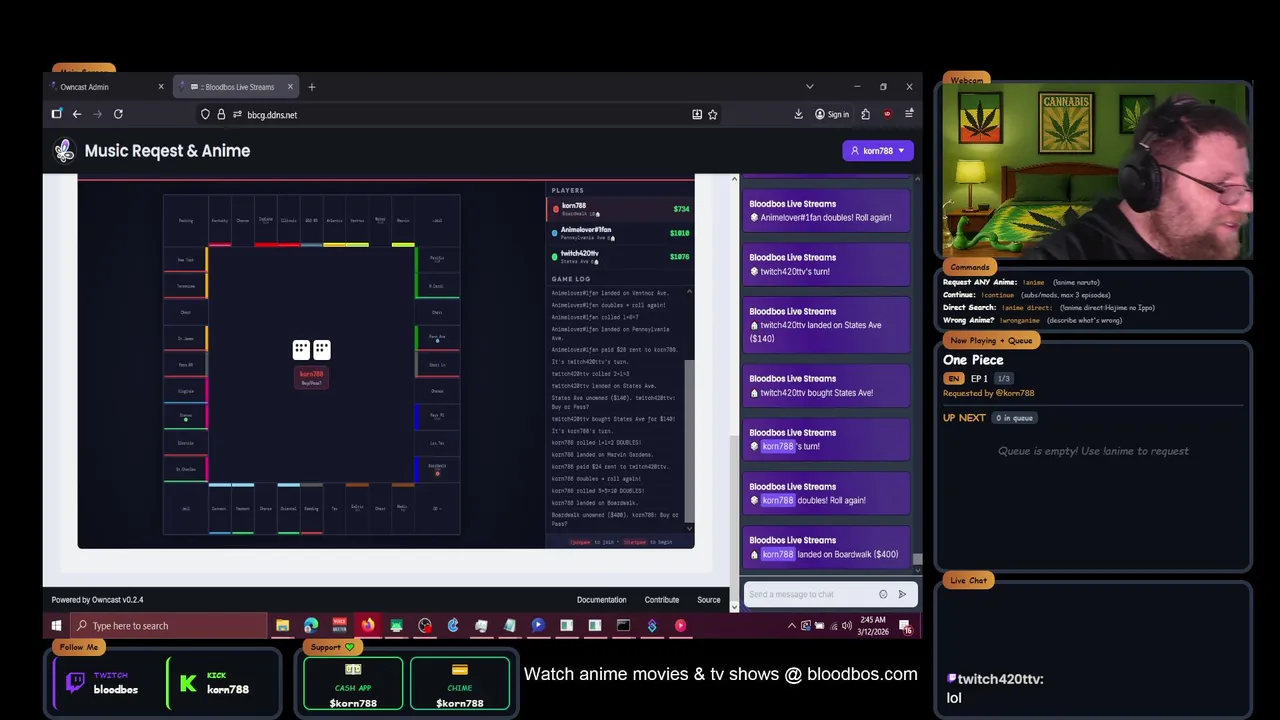Click the page scrollbar down arrow

[734, 606]
